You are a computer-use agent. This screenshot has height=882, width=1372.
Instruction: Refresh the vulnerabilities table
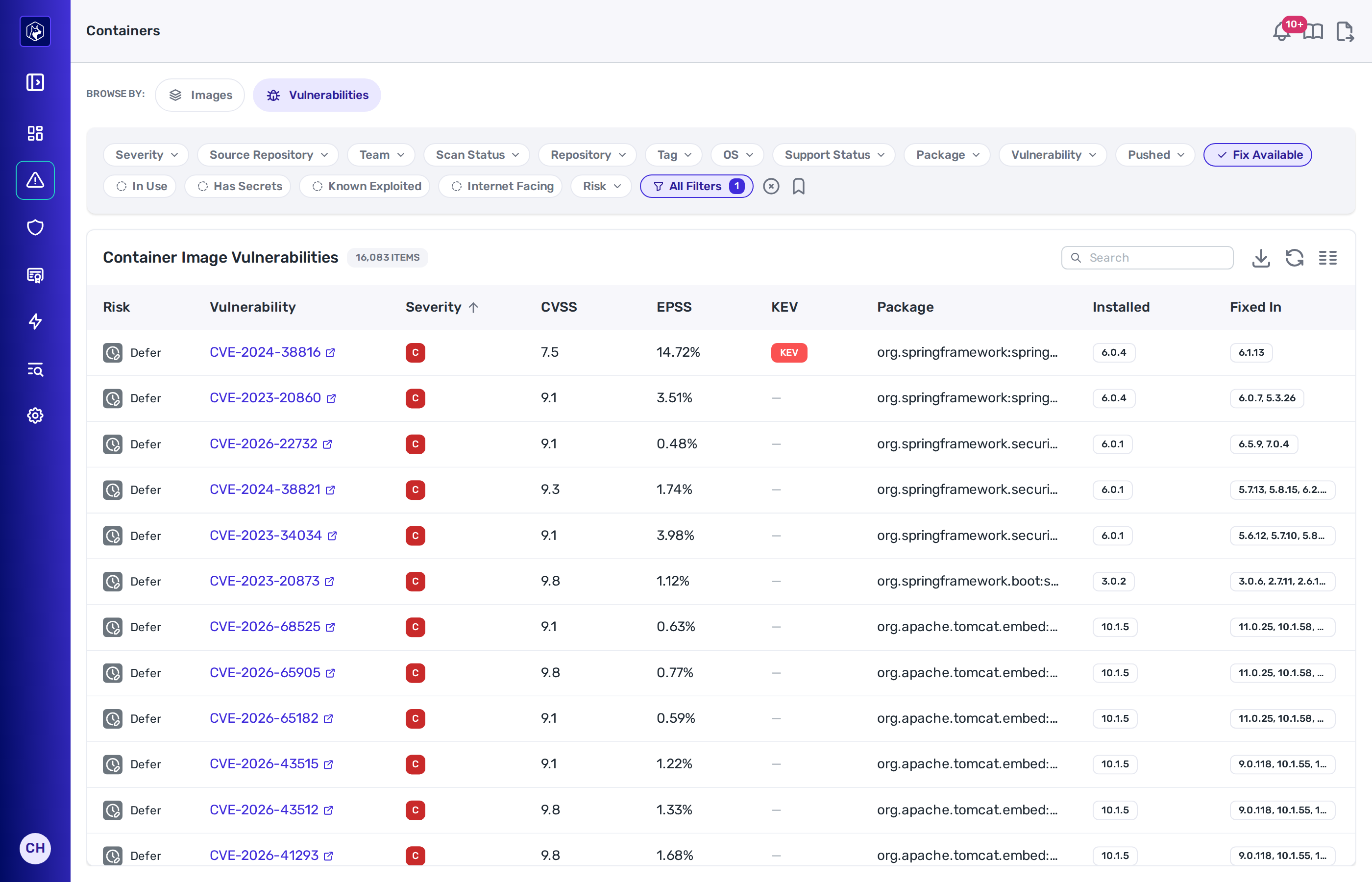1294,258
